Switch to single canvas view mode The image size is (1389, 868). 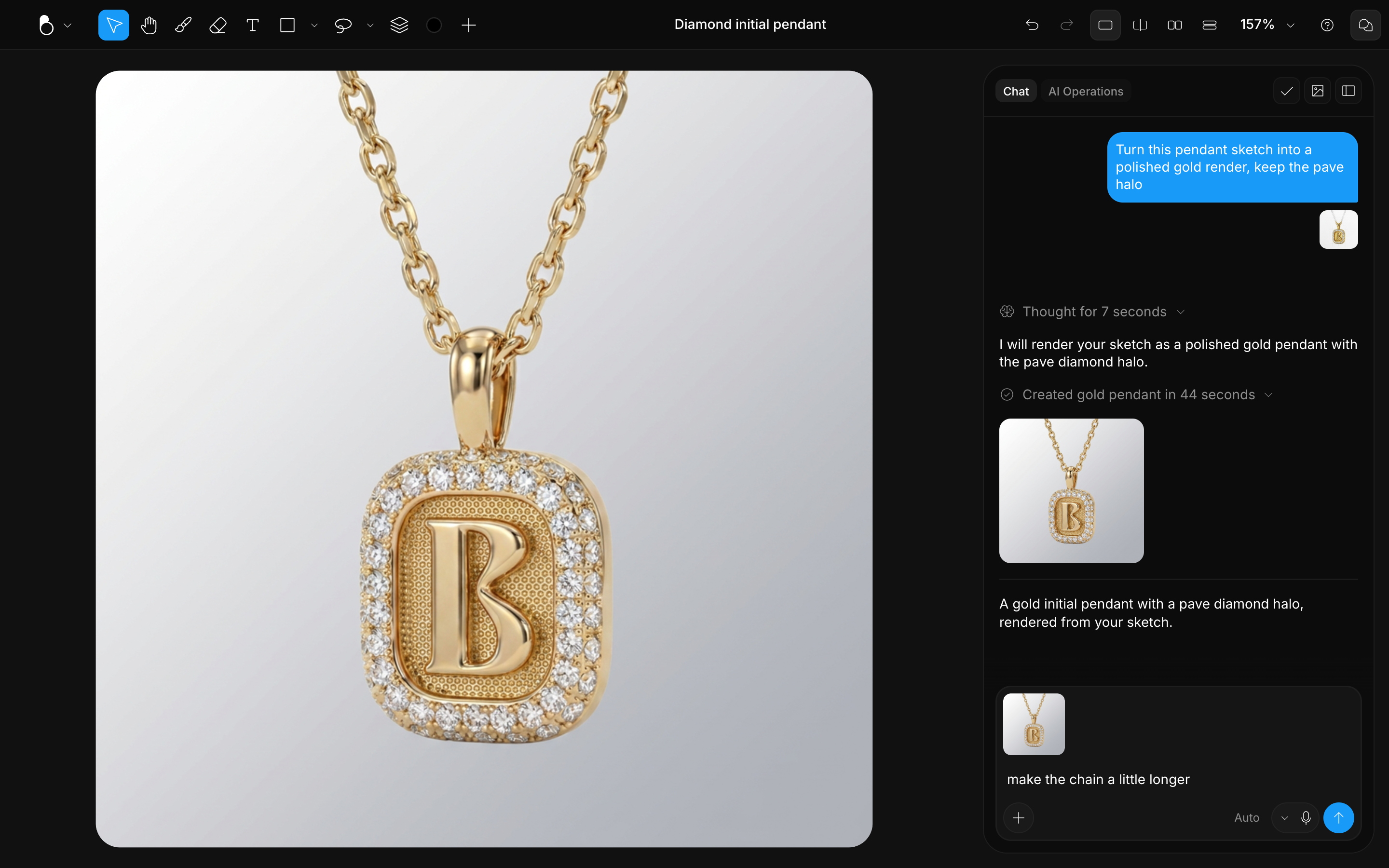point(1105,25)
